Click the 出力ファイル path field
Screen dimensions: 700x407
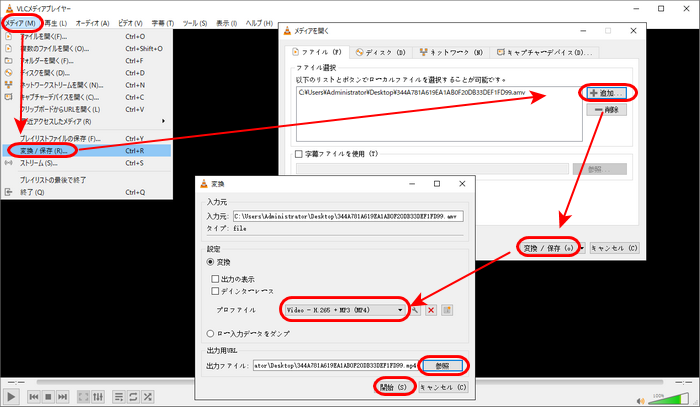click(335, 365)
